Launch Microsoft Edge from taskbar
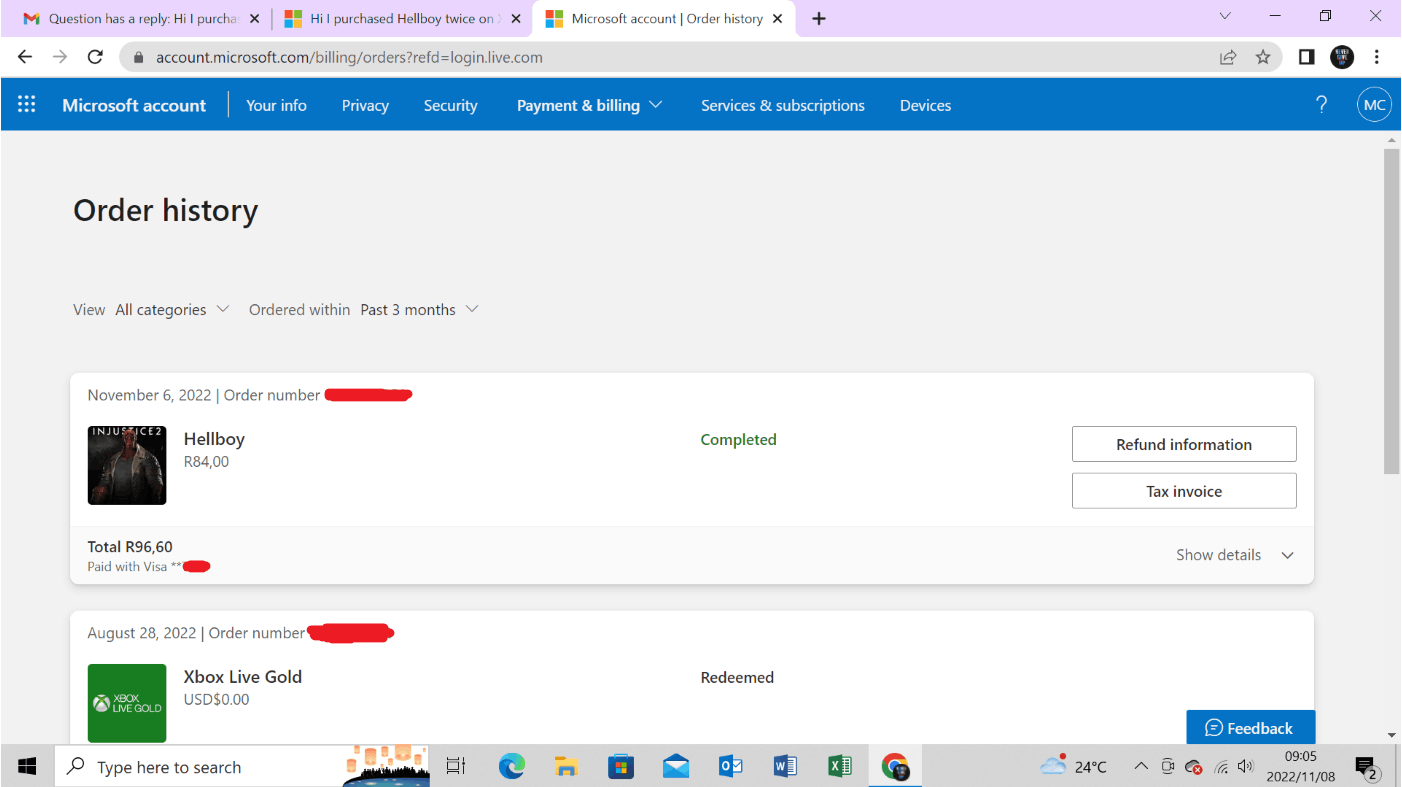Viewport: 1402px width, 787px height. [x=512, y=766]
